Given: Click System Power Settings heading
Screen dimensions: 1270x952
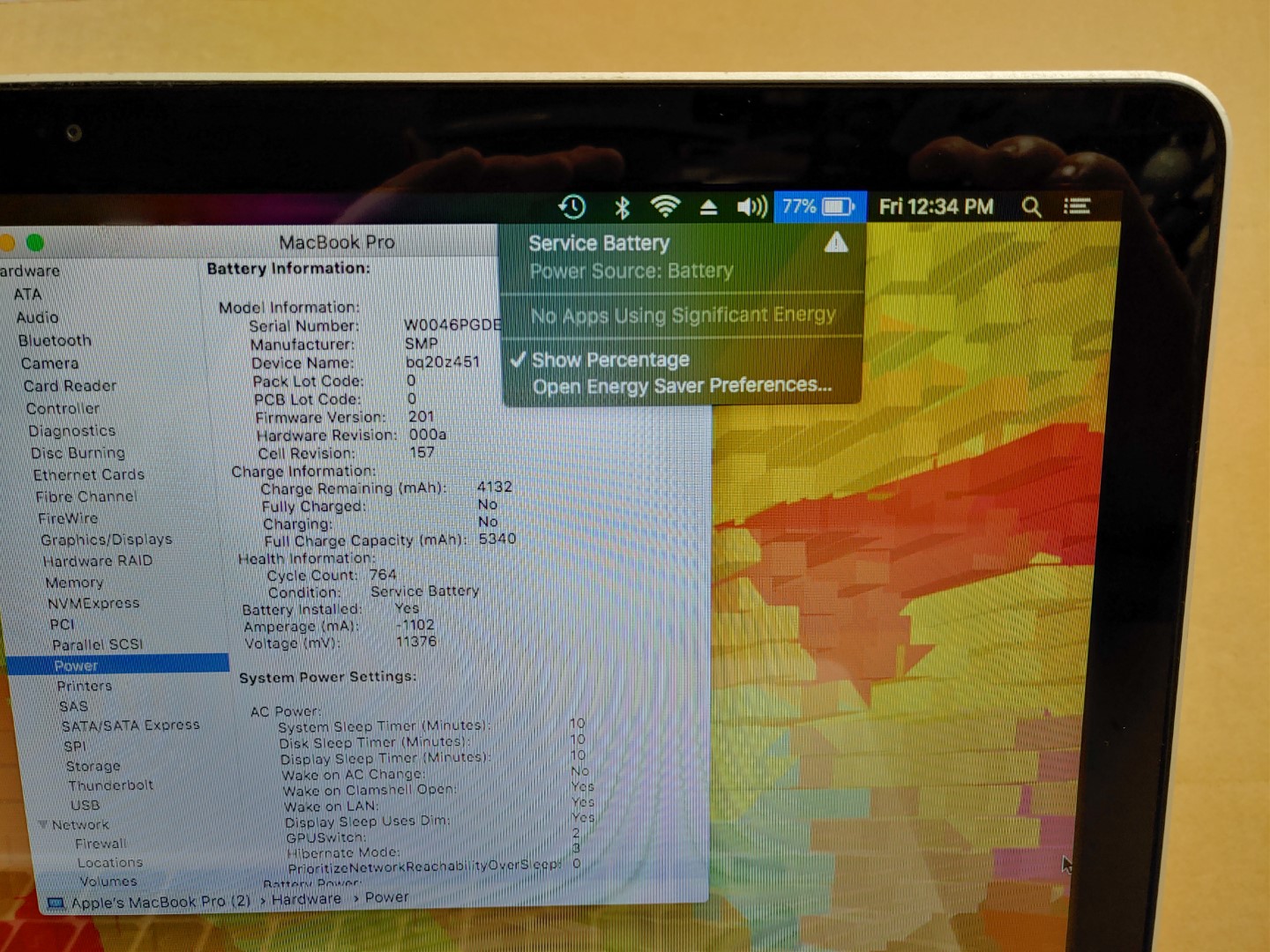Looking at the screenshot, I should coord(327,677).
